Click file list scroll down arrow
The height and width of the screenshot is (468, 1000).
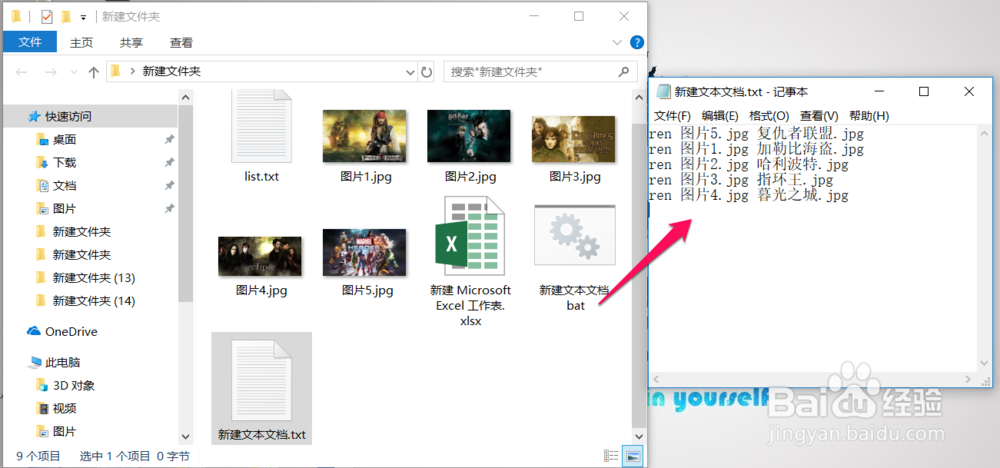(638, 436)
